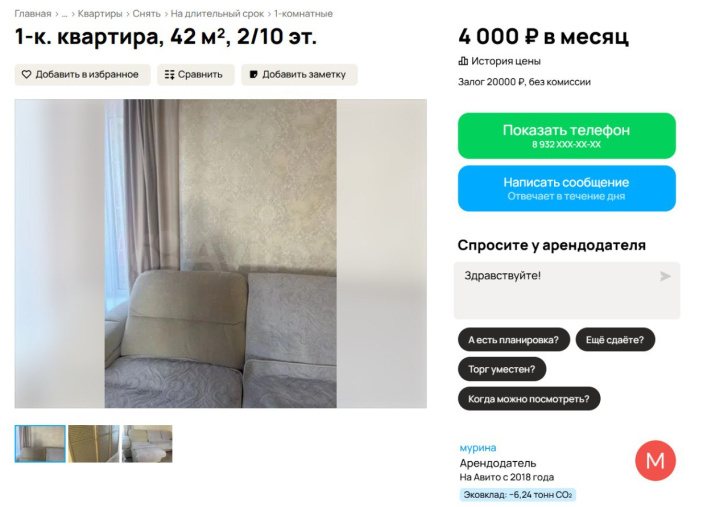Open the мурина seller profile link

(x=478, y=448)
